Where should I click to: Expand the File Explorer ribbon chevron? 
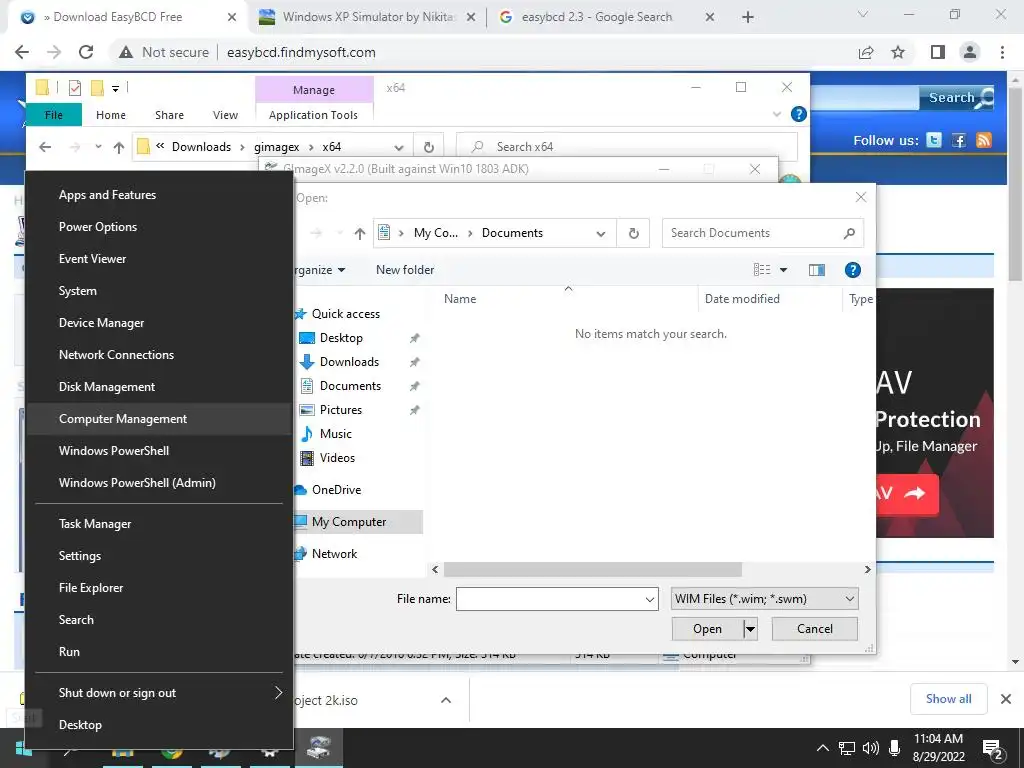pyautogui.click(x=777, y=114)
